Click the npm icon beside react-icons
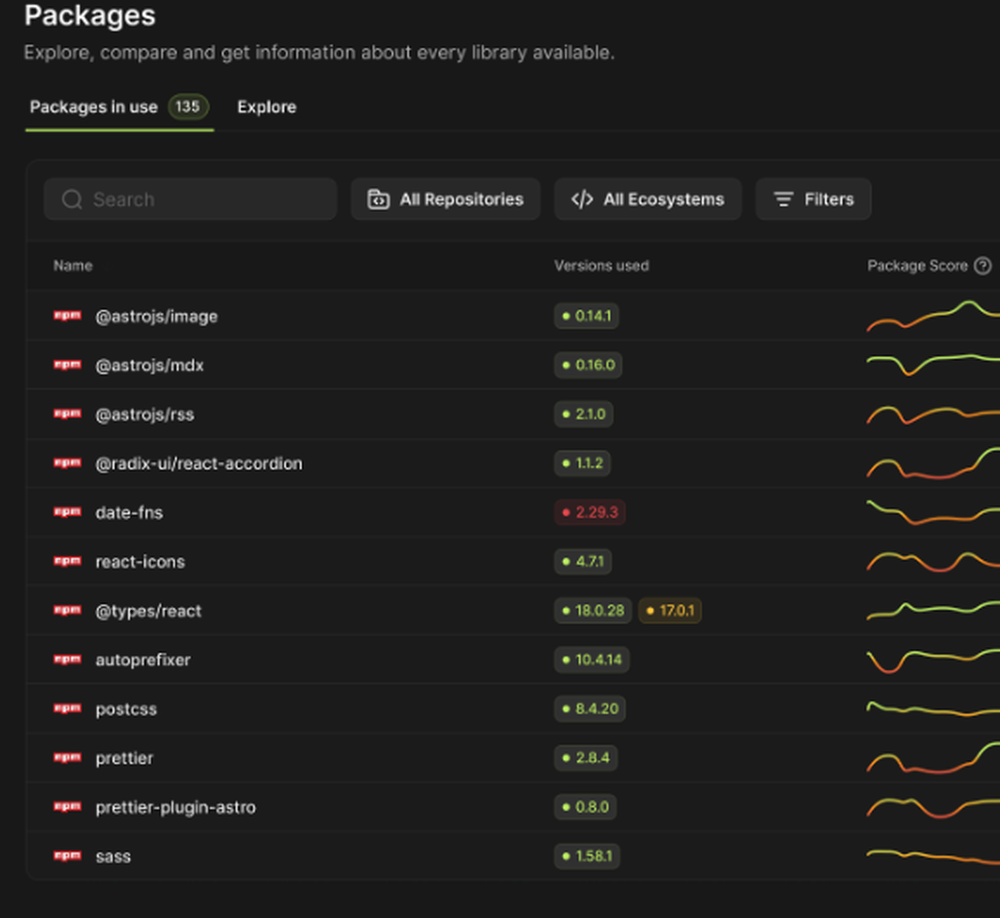The image size is (1000, 918). coord(68,561)
